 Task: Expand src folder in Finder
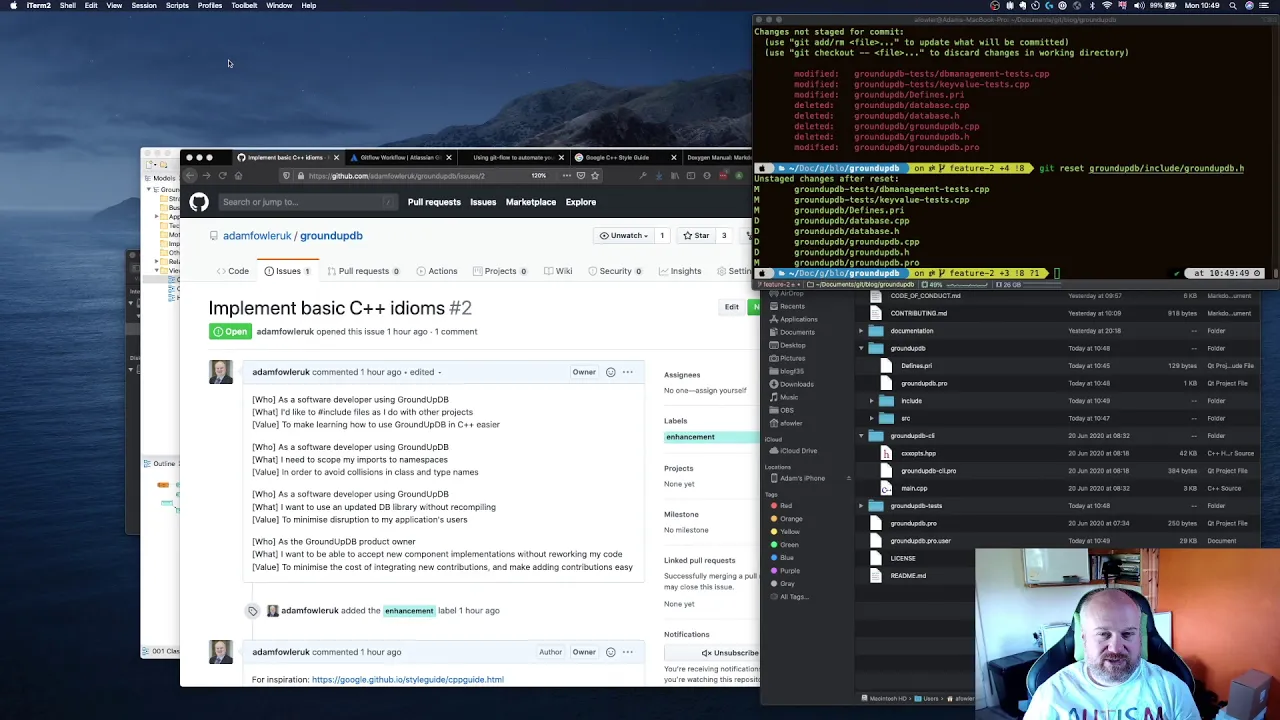point(872,418)
